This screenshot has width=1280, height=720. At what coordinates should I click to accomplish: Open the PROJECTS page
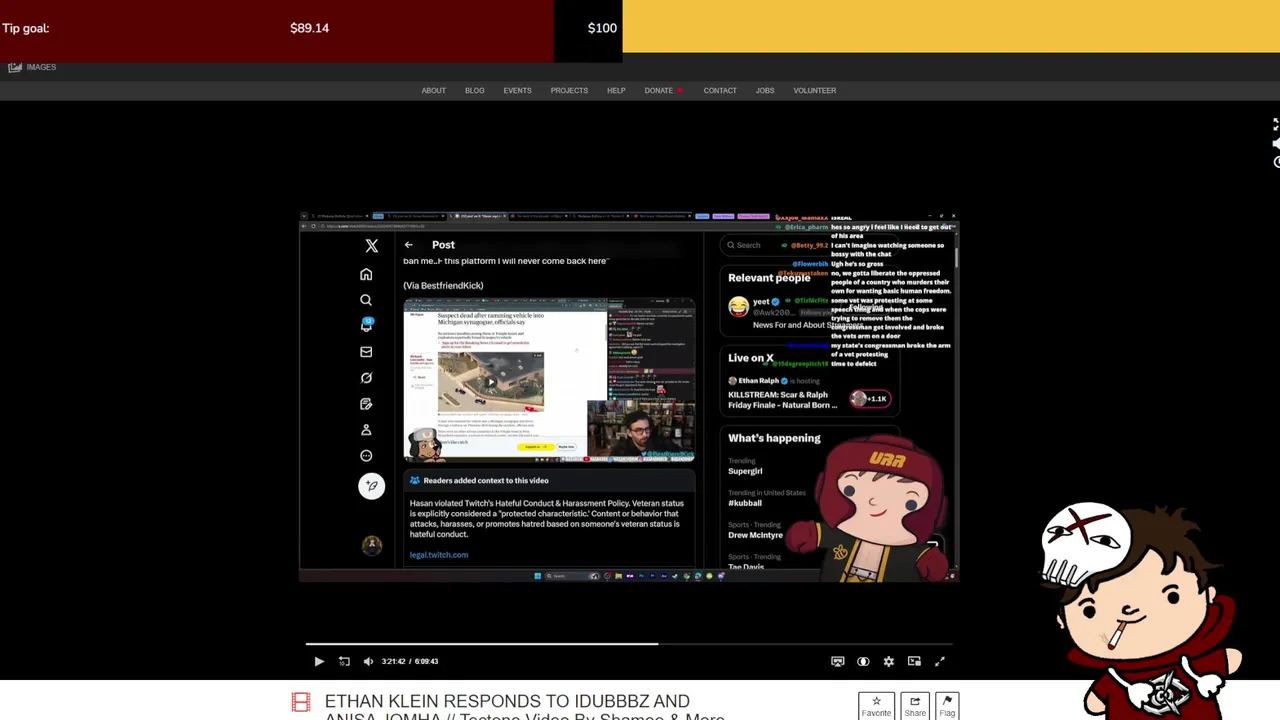tap(569, 90)
